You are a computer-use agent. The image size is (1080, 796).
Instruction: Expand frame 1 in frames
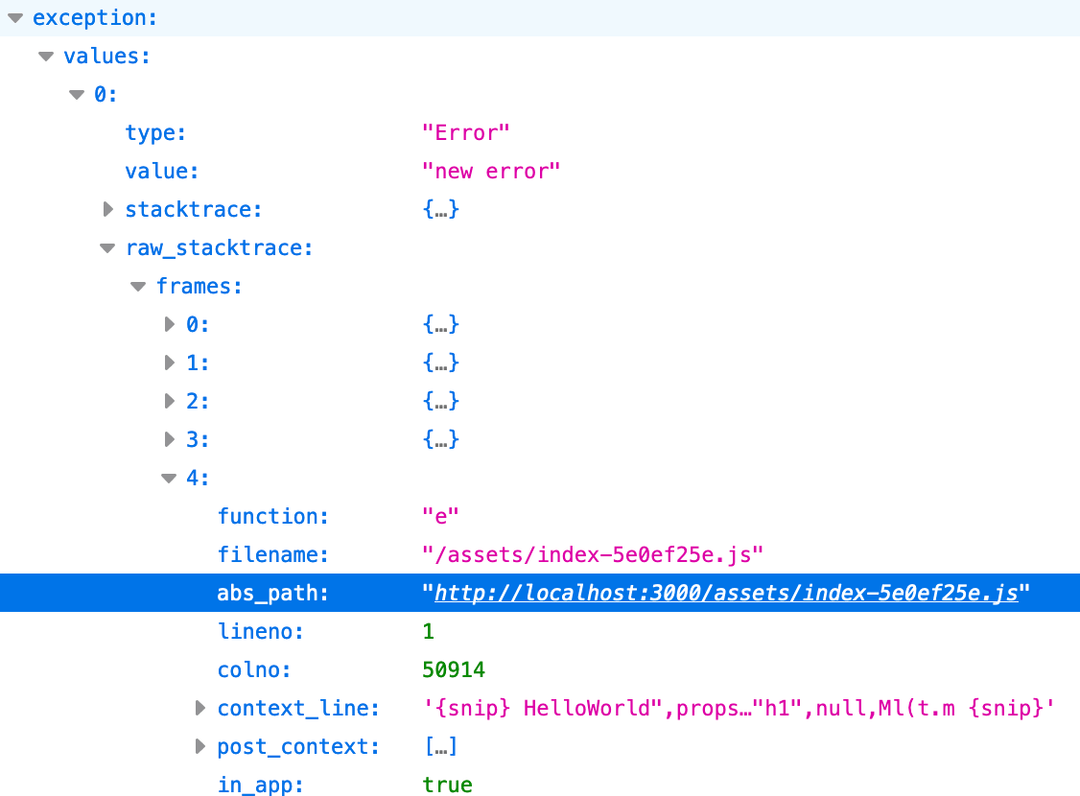(169, 362)
